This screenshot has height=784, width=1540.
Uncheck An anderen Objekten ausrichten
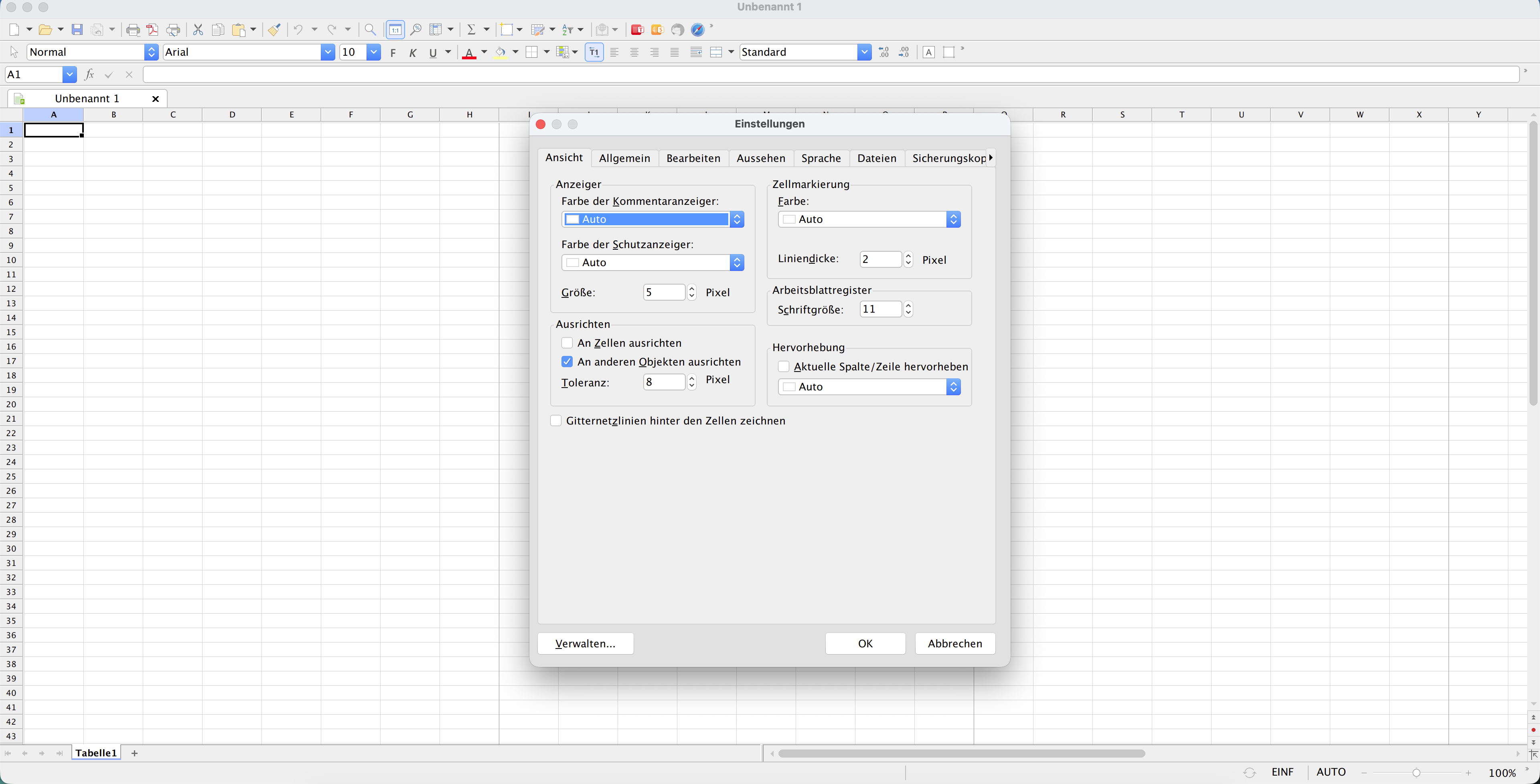click(567, 362)
